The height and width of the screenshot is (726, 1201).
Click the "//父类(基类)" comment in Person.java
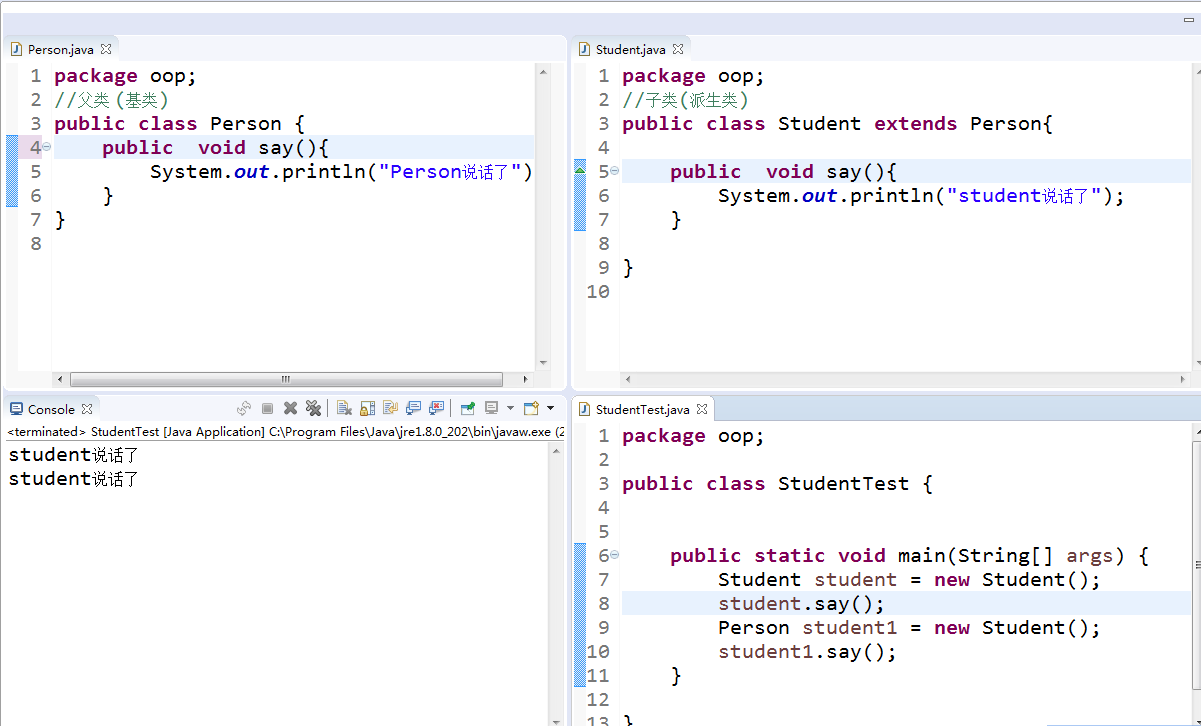point(111,99)
